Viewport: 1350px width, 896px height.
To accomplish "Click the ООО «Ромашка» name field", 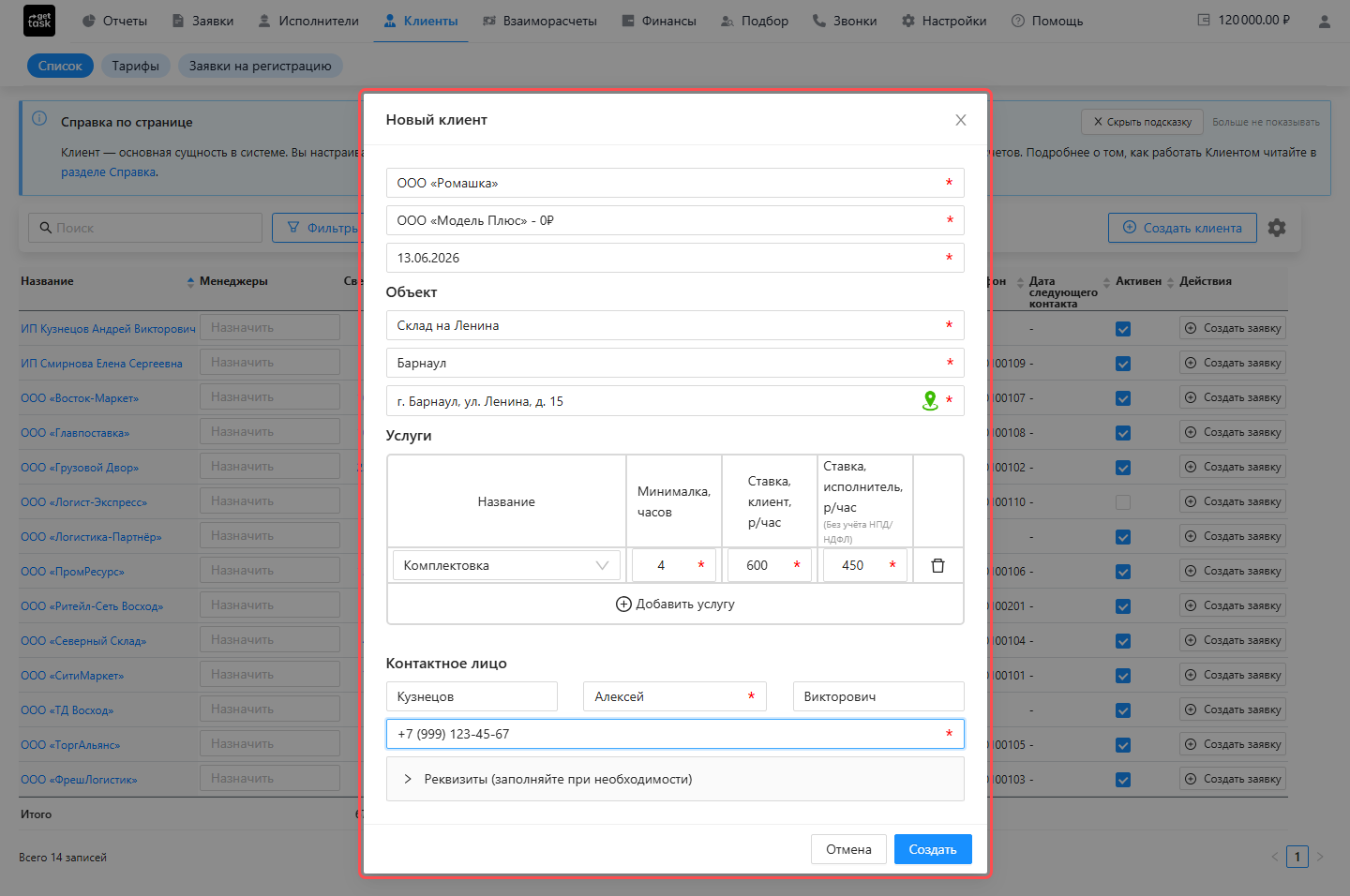I will 675,183.
